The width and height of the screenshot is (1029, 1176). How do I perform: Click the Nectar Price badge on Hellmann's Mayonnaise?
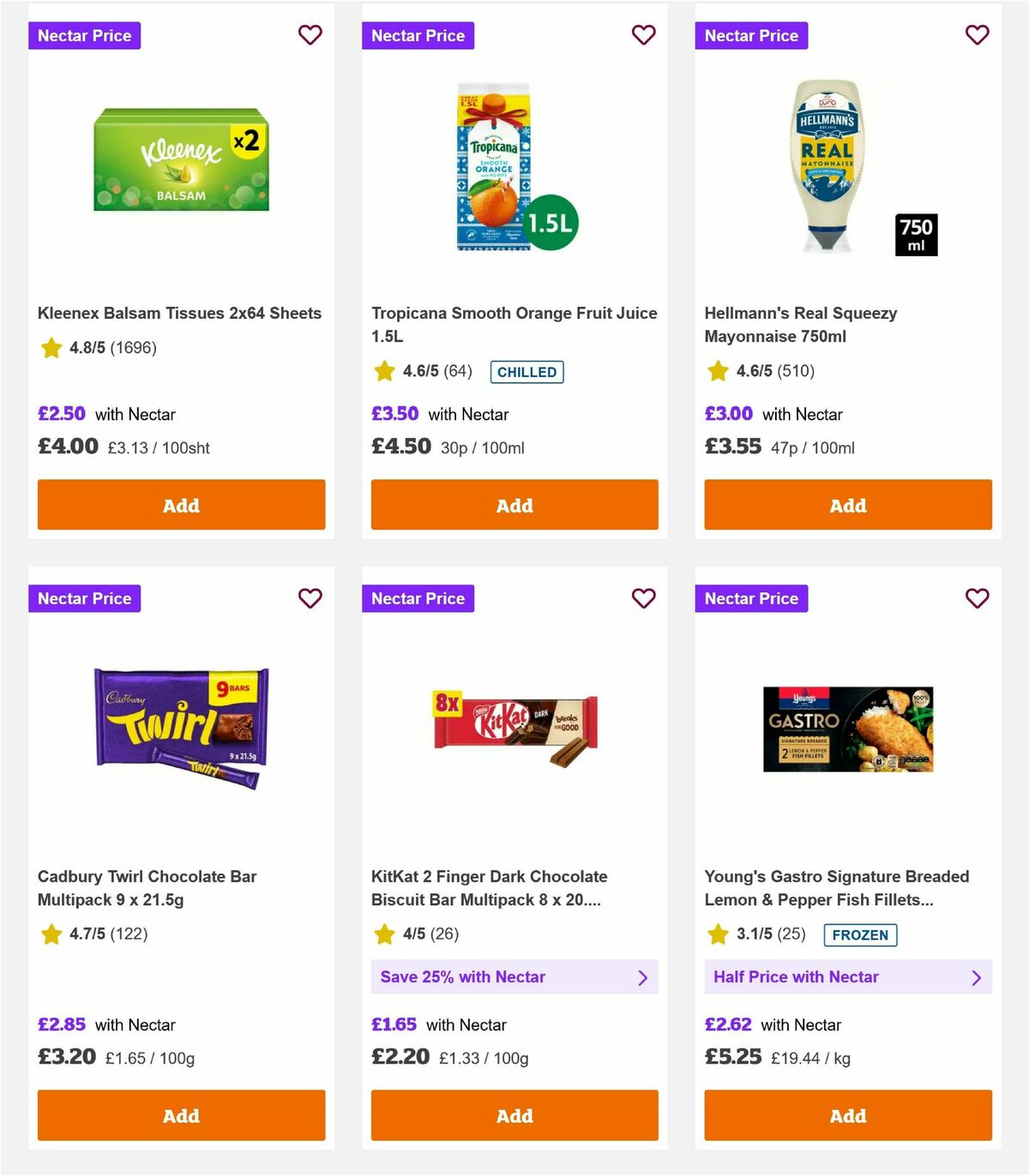tap(751, 35)
